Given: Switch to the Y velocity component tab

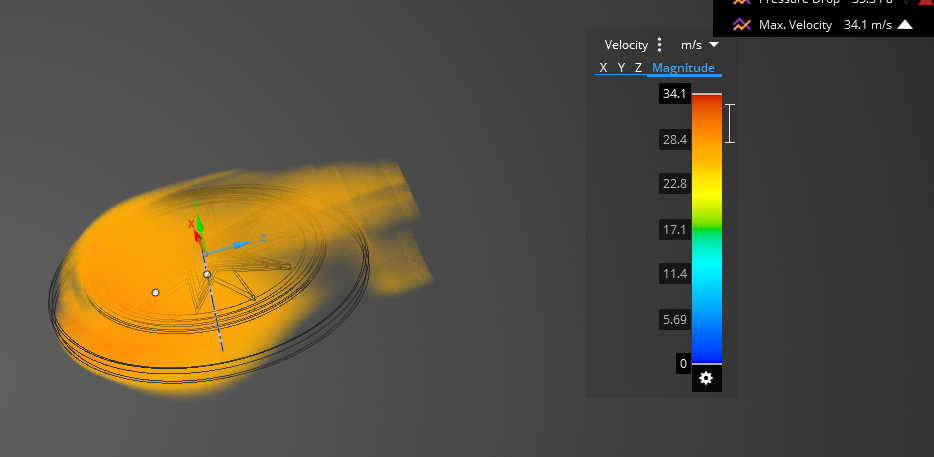Looking at the screenshot, I should pyautogui.click(x=621, y=68).
